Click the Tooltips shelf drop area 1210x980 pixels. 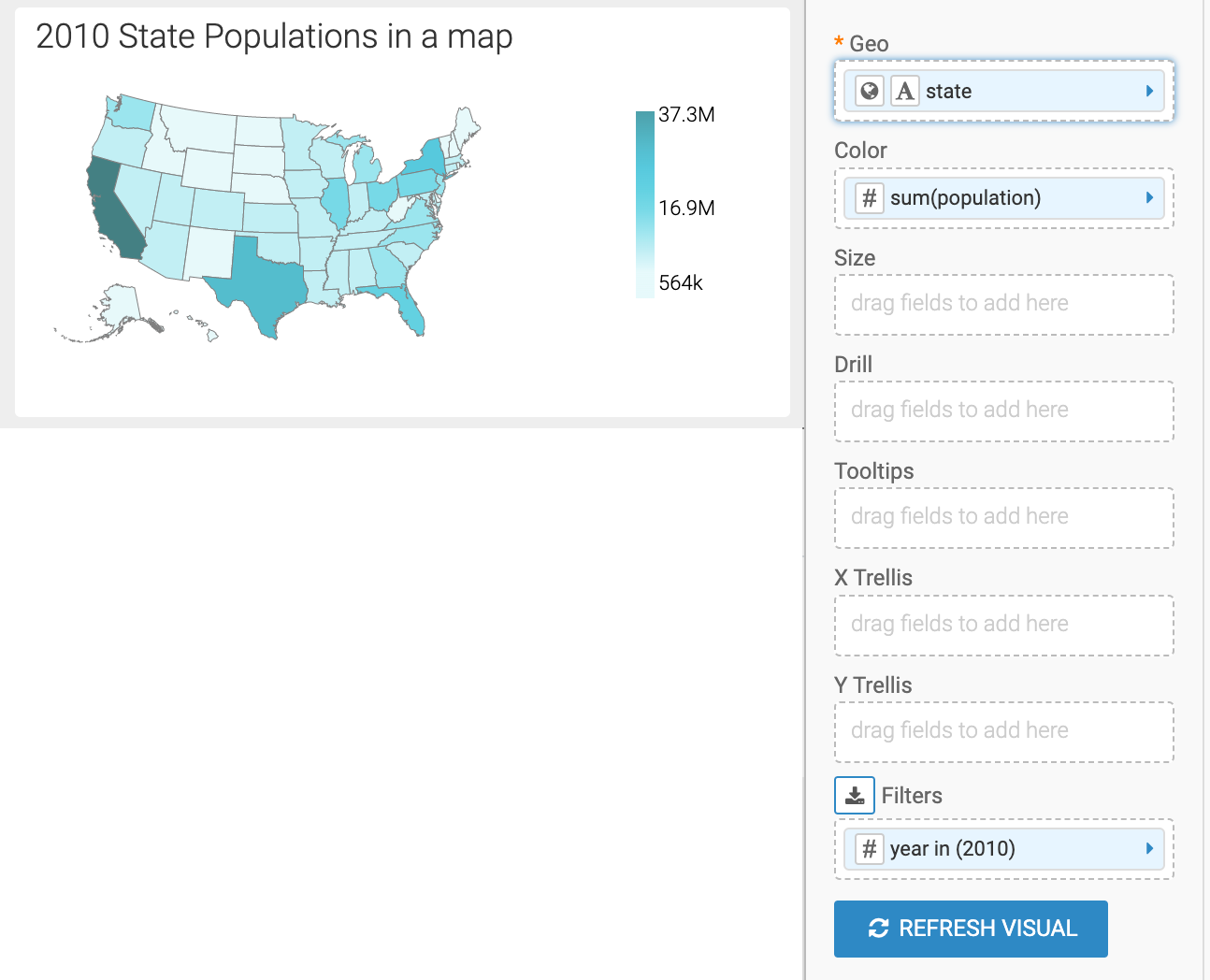point(1003,517)
